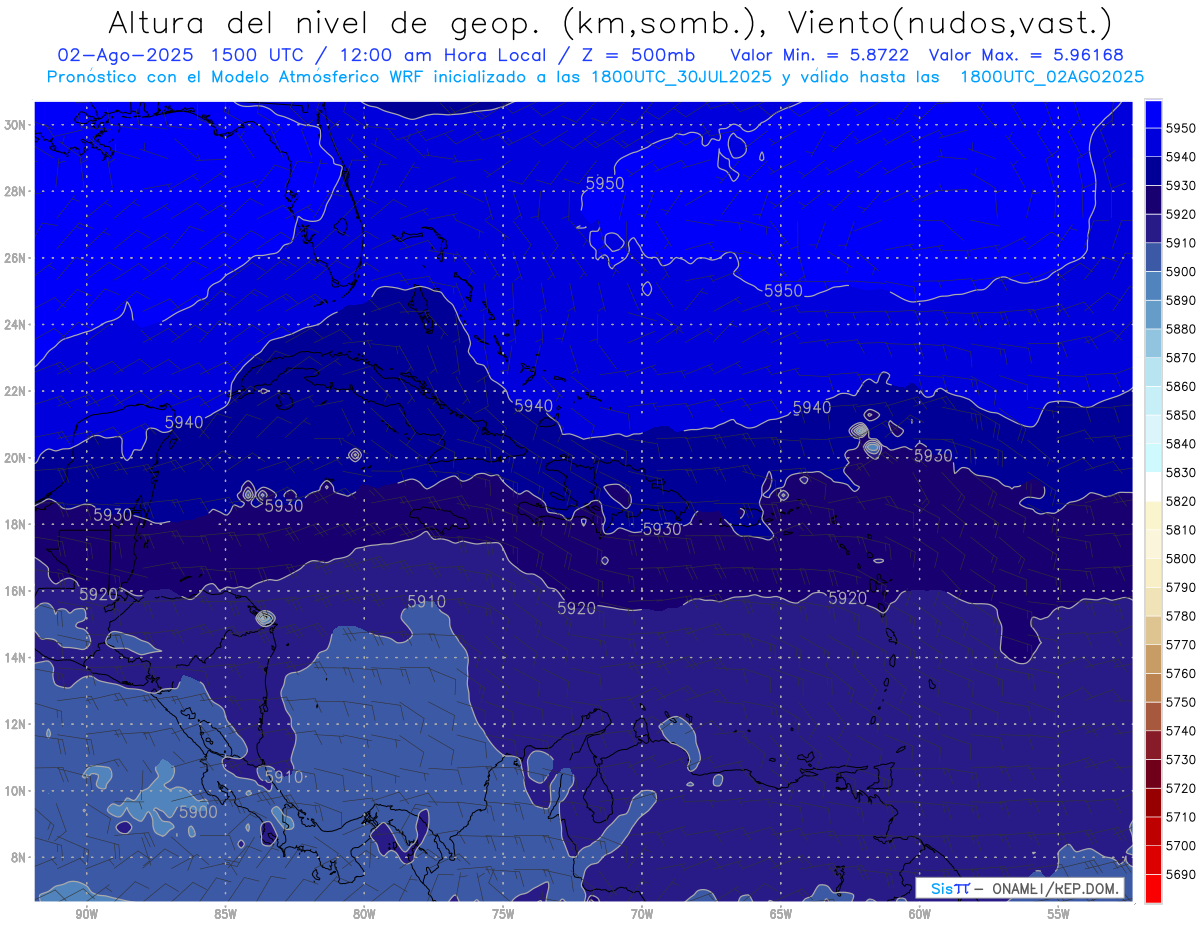1200x927 pixels.
Task: Click the color bar legend value 5800
Action: pos(1181,559)
